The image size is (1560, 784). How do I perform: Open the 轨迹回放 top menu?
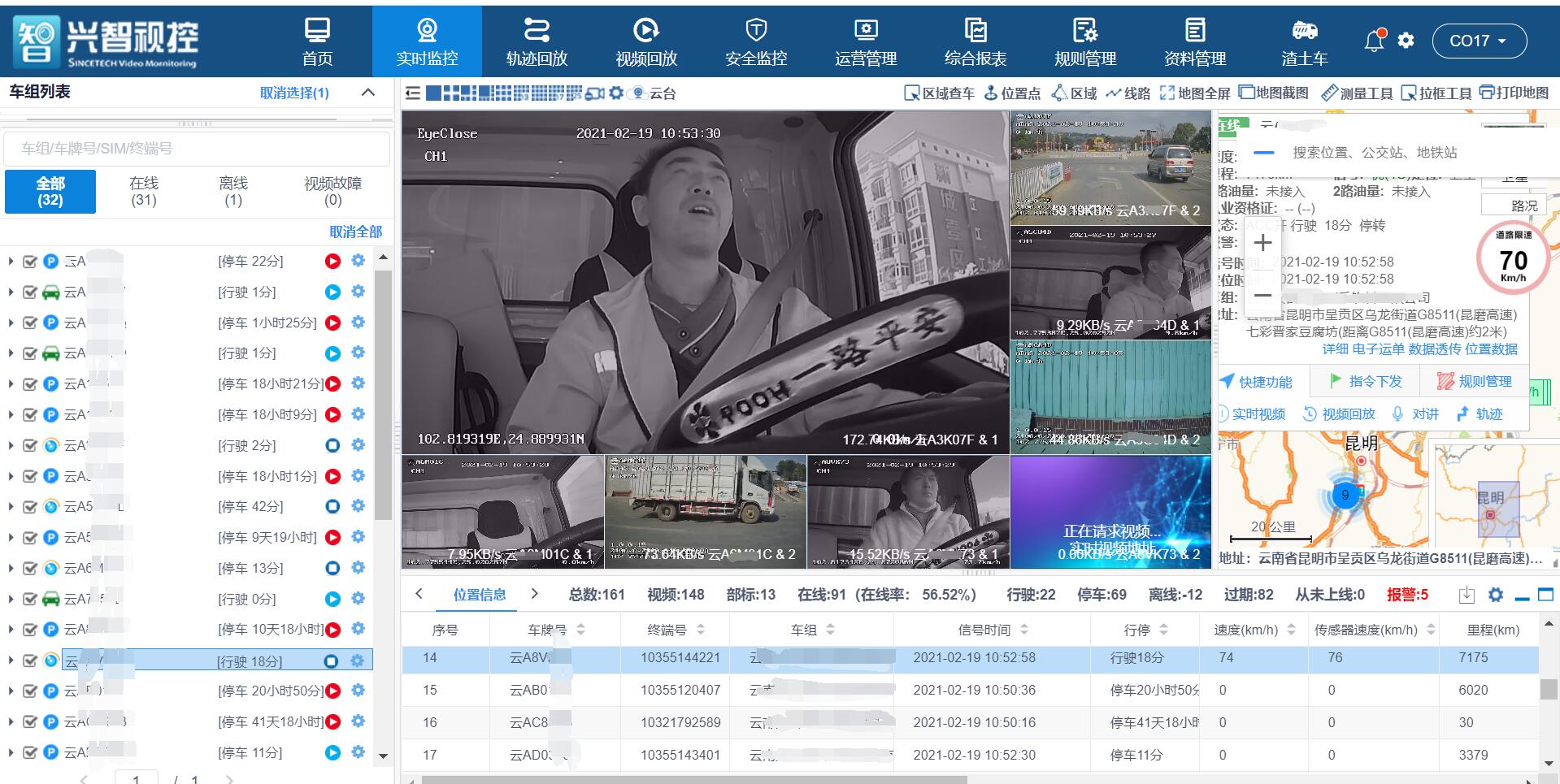[x=537, y=41]
